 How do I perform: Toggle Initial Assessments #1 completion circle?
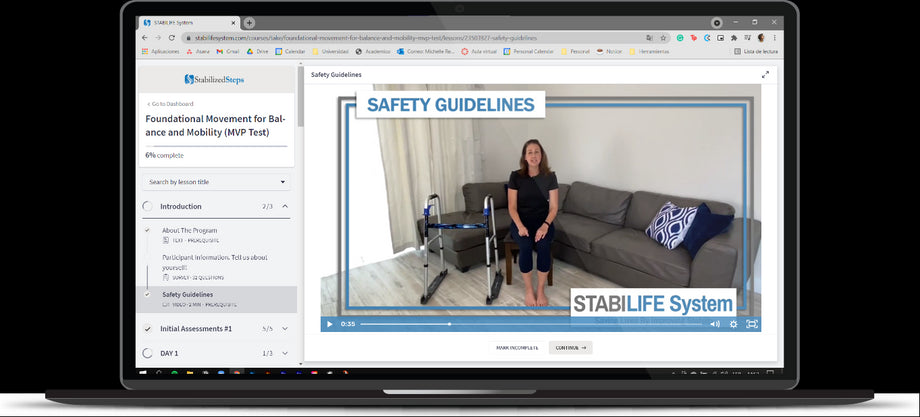(147, 328)
